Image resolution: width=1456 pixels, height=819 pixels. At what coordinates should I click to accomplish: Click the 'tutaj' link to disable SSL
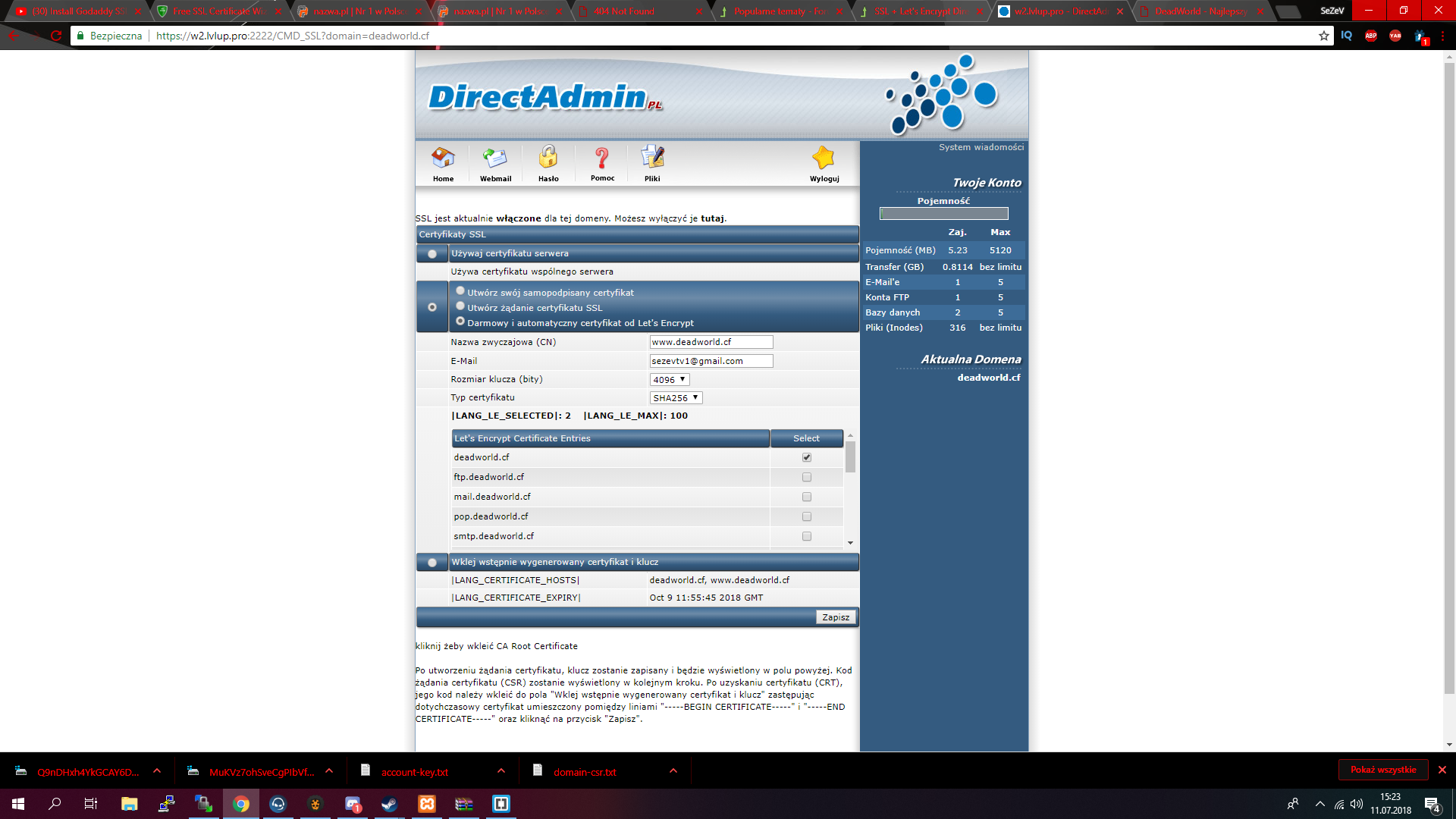point(711,218)
